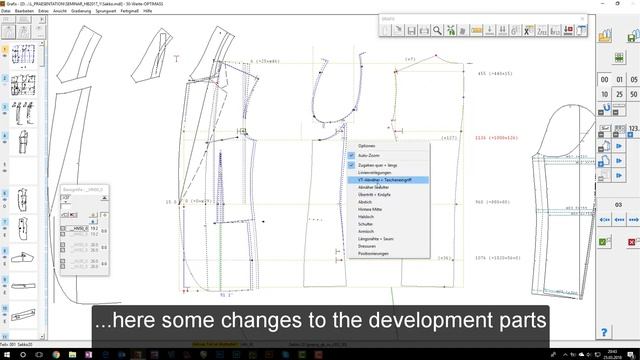Select Positionierungen in context menu
The width and height of the screenshot is (640, 360).
click(x=373, y=253)
